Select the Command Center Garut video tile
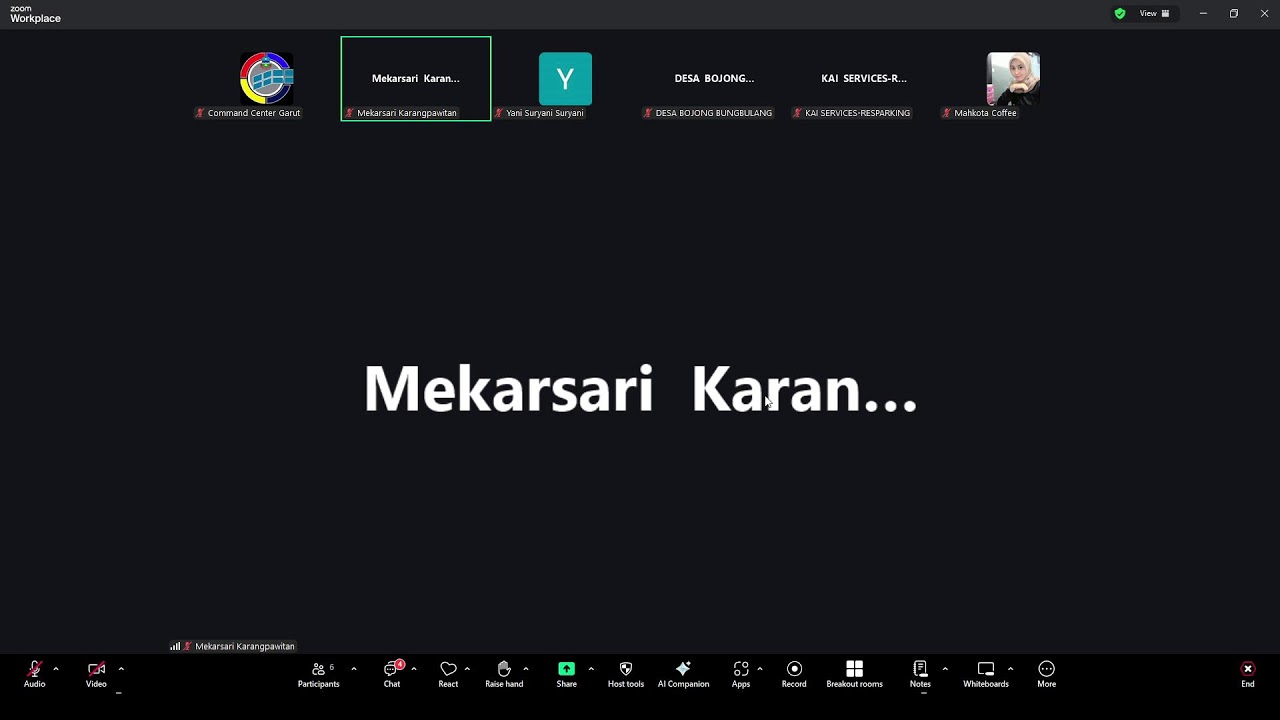1280x720 pixels. [266, 79]
